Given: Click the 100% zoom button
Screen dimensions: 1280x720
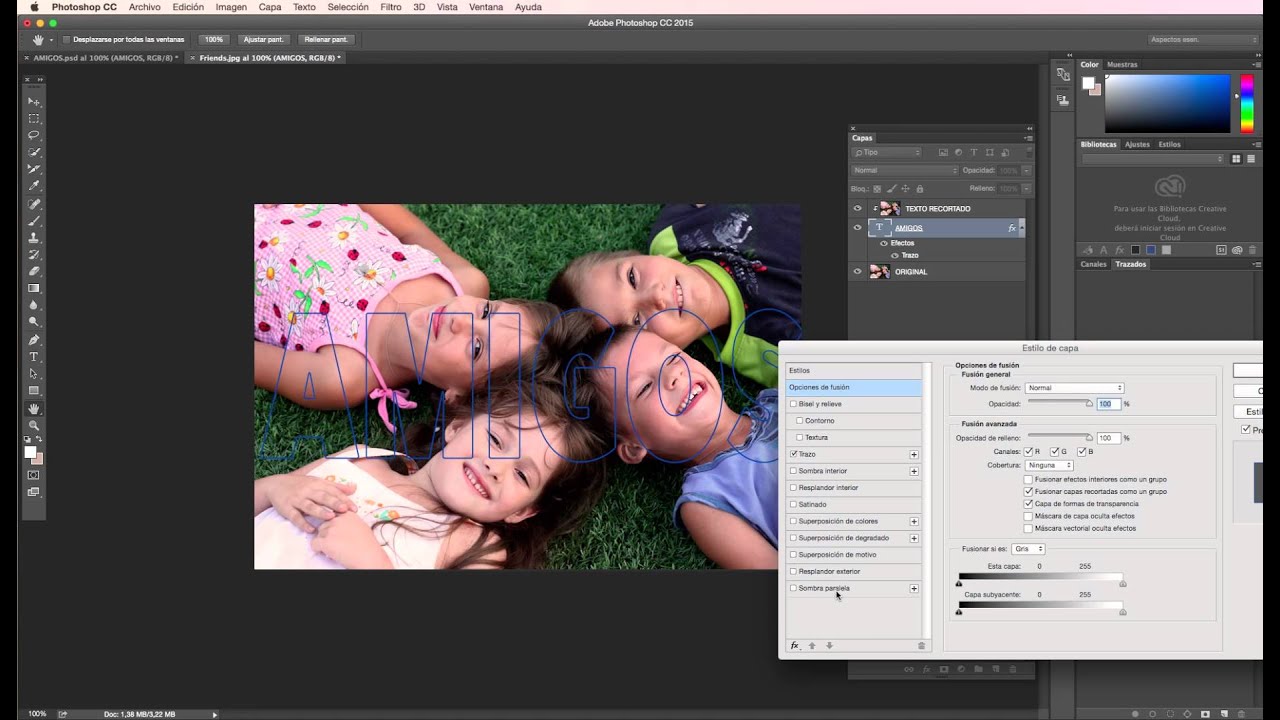Looking at the screenshot, I should 214,39.
